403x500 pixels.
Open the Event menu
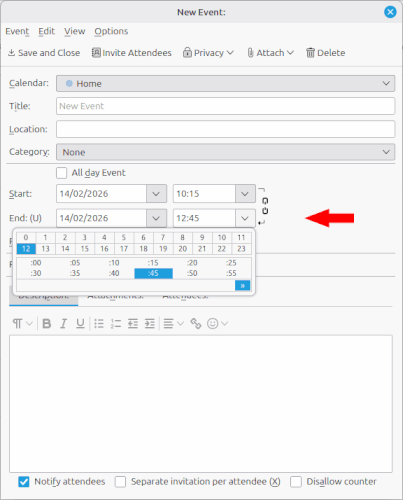click(x=17, y=31)
